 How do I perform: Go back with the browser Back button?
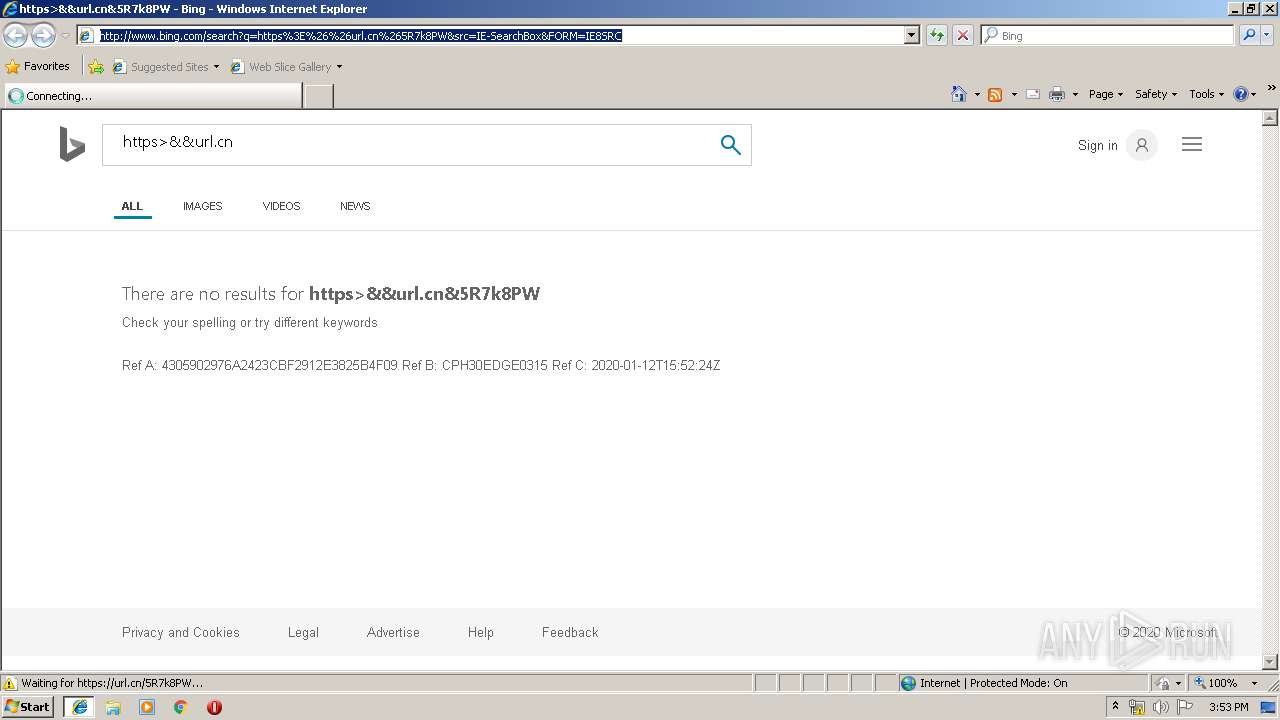click(x=15, y=36)
